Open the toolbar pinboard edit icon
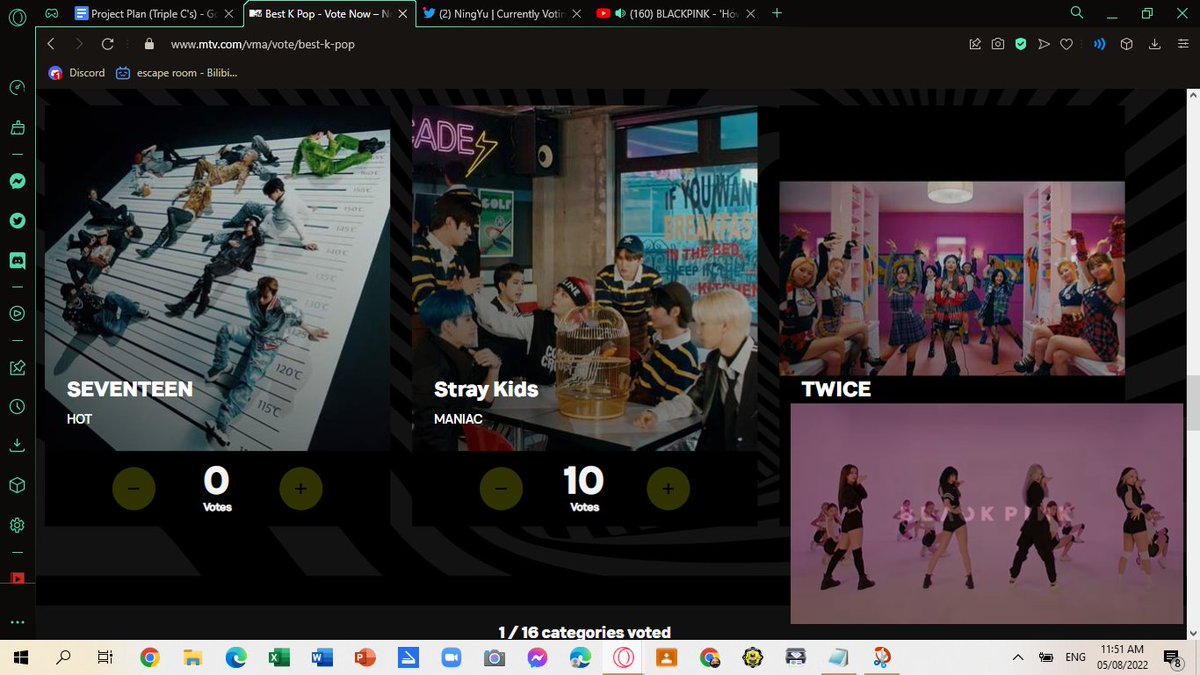 pos(975,44)
